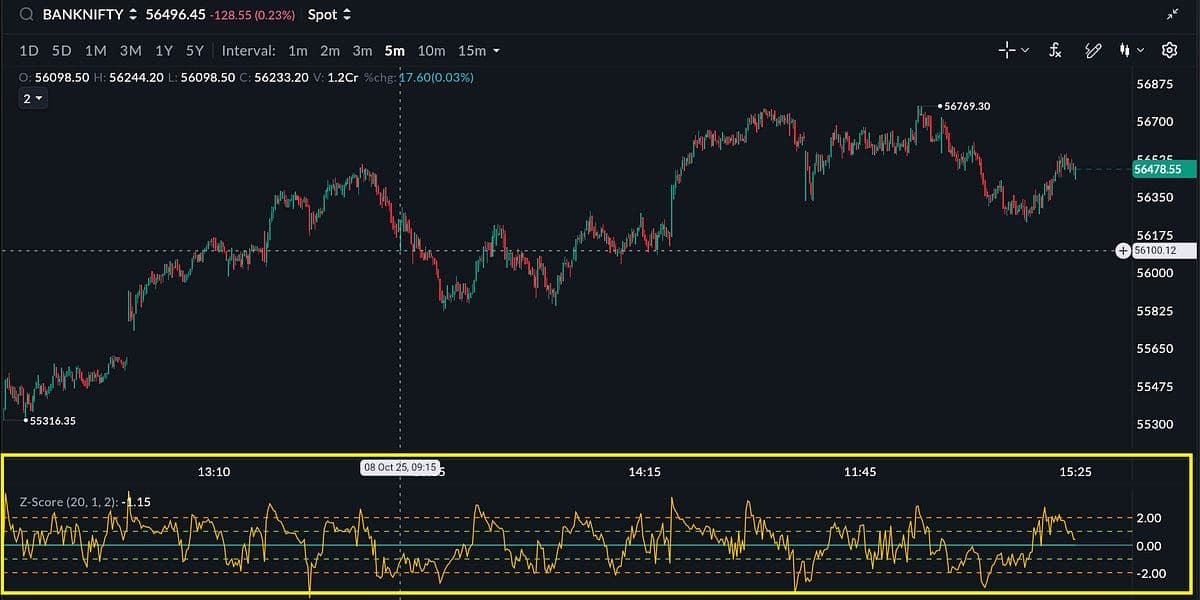Click the 15m interval button
The width and height of the screenshot is (1200, 600).
pyautogui.click(x=470, y=51)
